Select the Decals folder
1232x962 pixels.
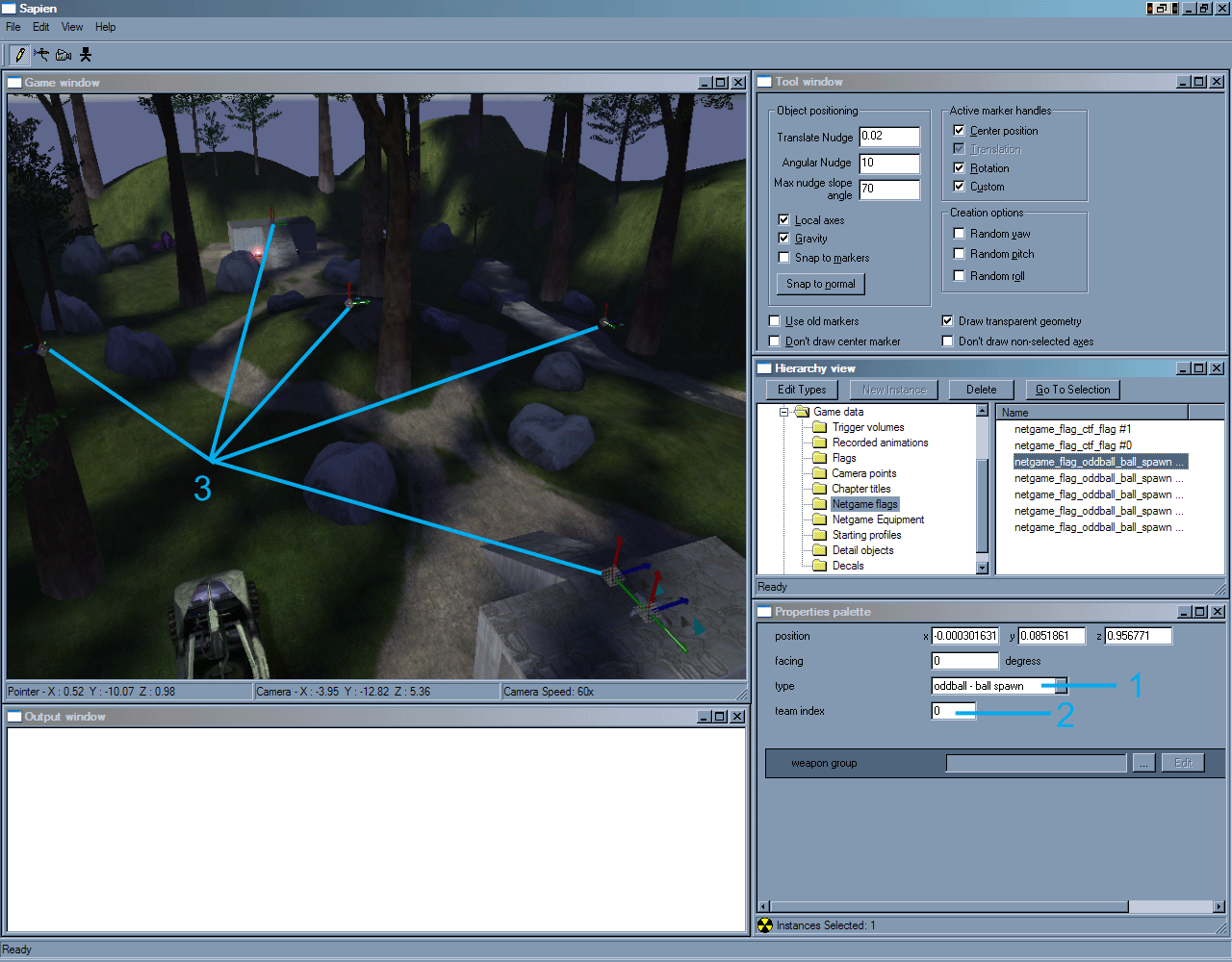pos(848,566)
